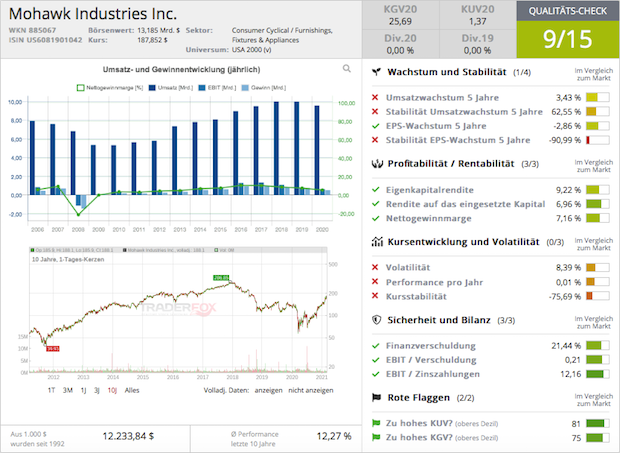Click the Kursstabilität value -75,69 %

pyautogui.click(x=565, y=296)
